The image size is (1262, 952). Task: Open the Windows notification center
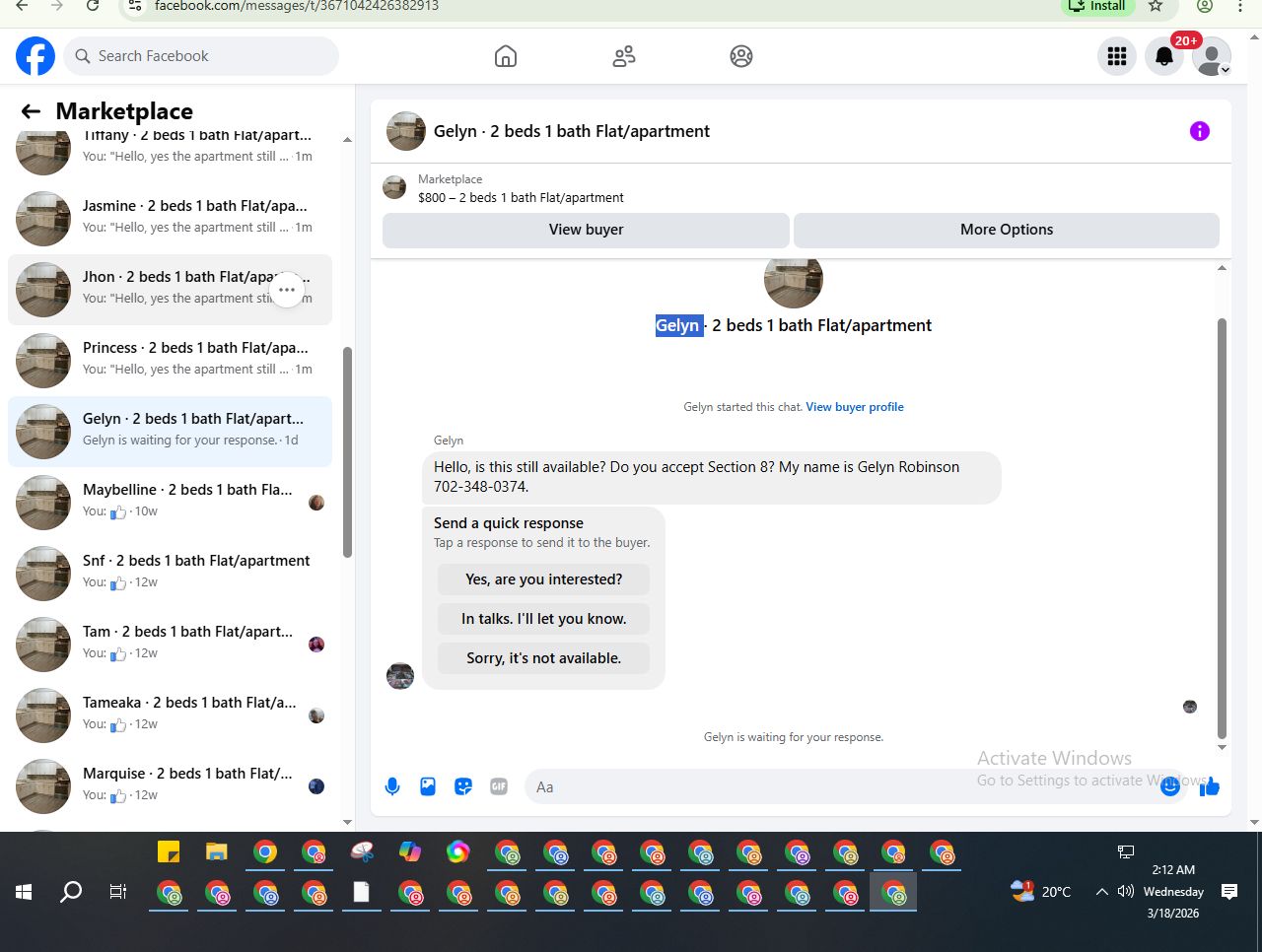[1229, 892]
